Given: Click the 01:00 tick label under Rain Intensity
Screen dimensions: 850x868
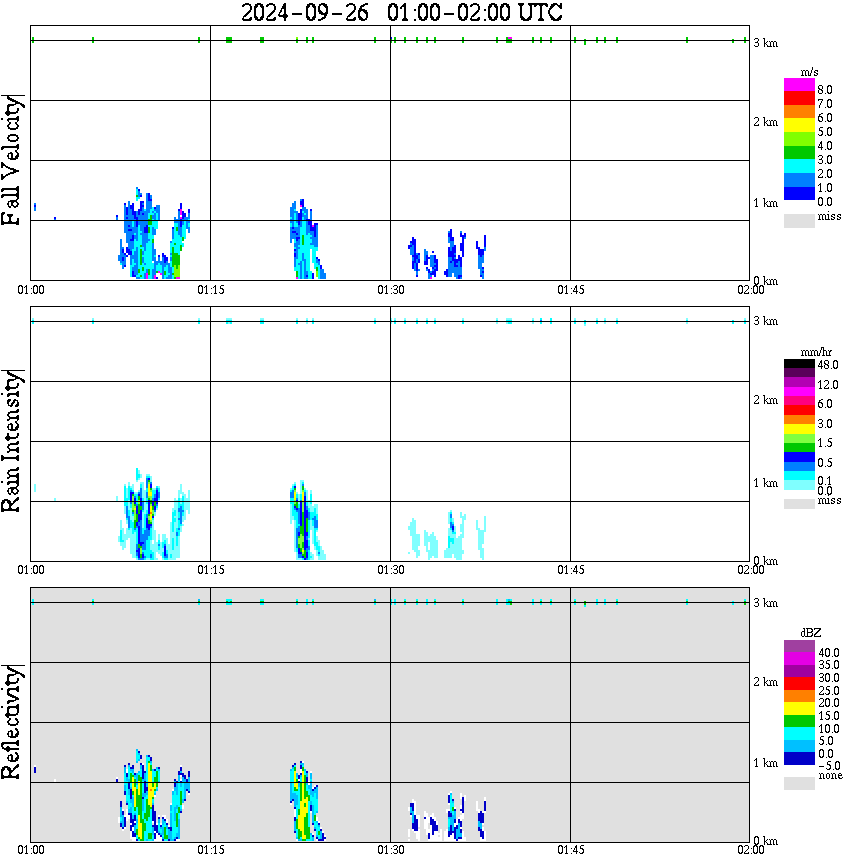Looking at the screenshot, I should [x=31, y=570].
